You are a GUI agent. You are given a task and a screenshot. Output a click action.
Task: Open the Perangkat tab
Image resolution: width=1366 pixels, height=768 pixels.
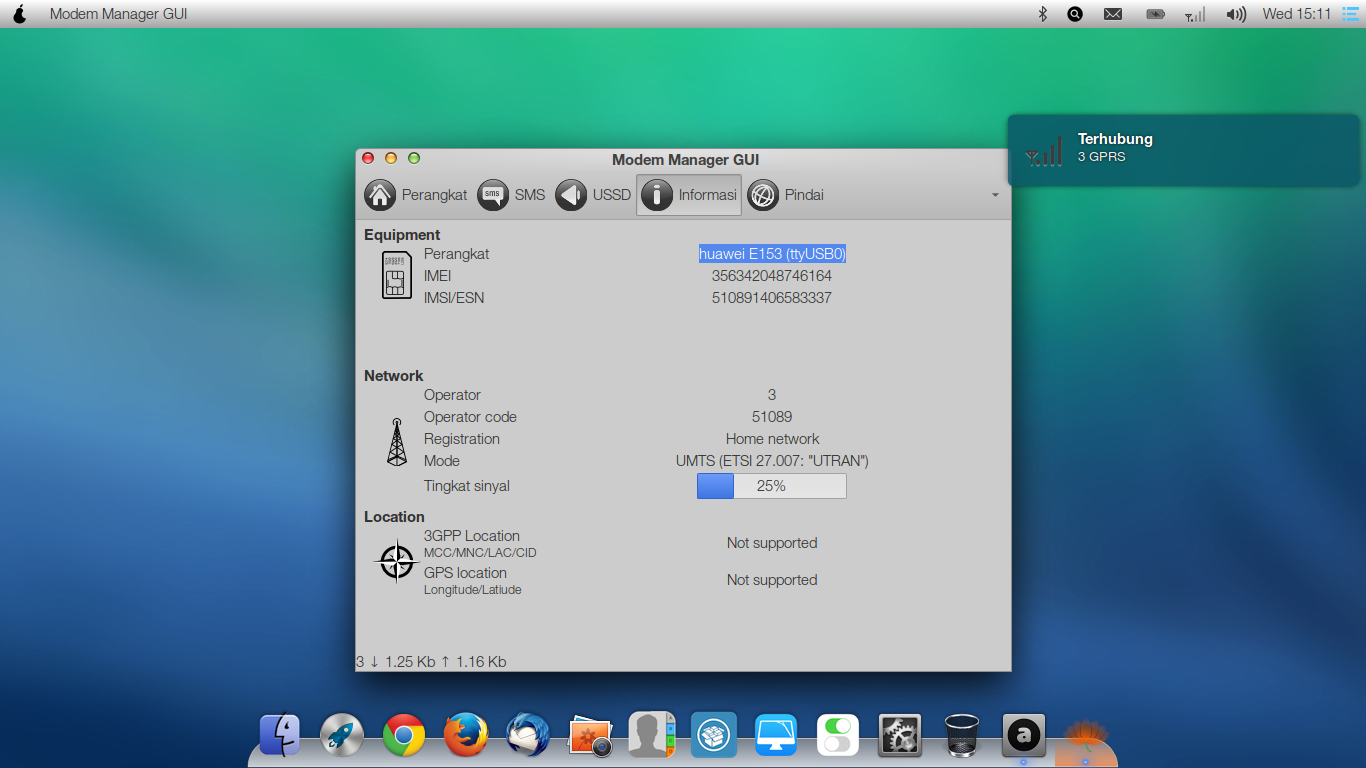coord(416,195)
